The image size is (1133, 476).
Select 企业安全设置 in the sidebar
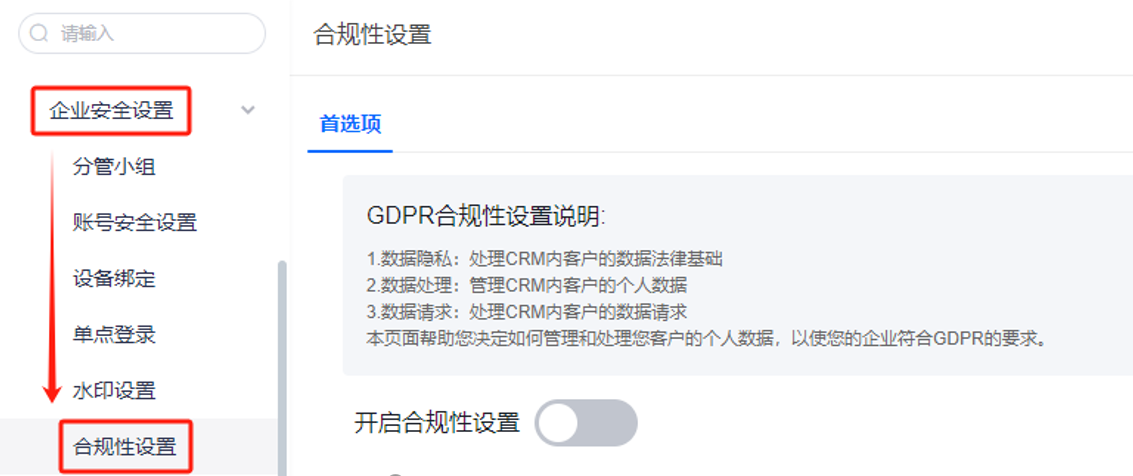pyautogui.click(x=111, y=111)
